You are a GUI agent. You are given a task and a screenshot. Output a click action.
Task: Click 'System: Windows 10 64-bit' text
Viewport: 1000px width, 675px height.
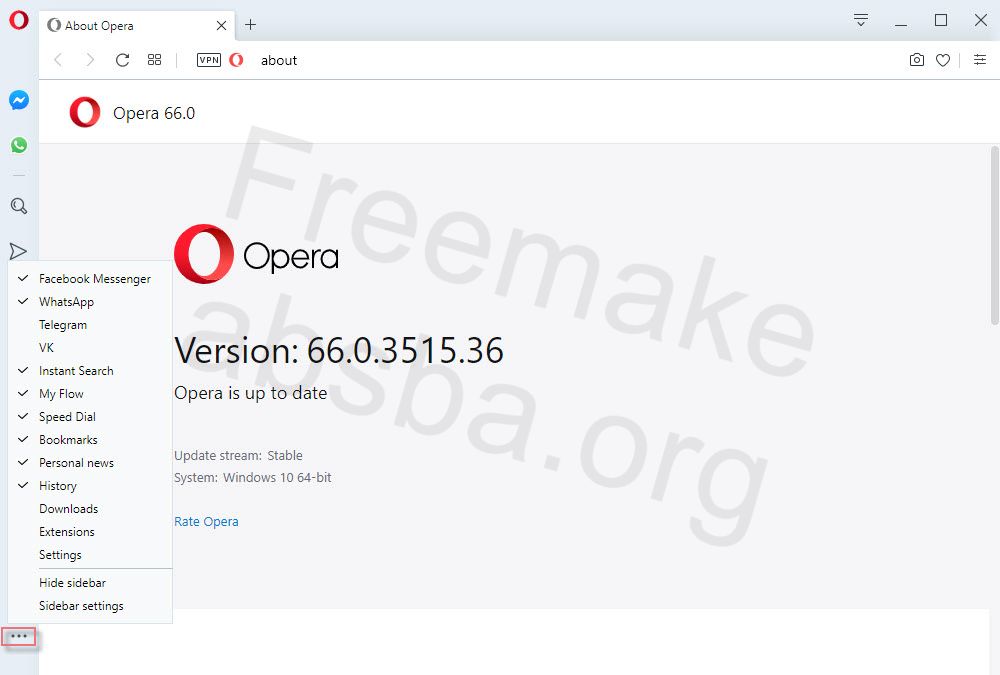[253, 477]
